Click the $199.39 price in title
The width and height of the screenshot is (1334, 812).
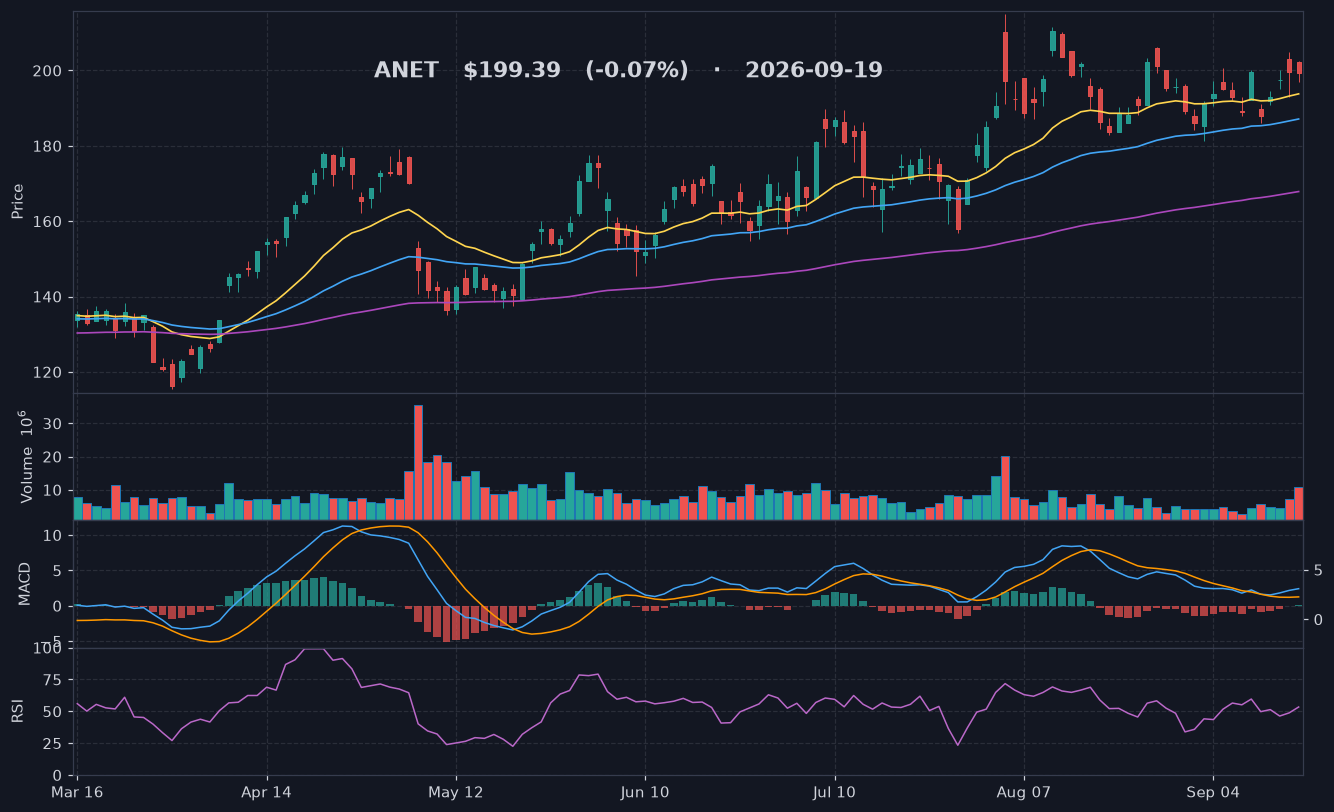[x=512, y=71]
